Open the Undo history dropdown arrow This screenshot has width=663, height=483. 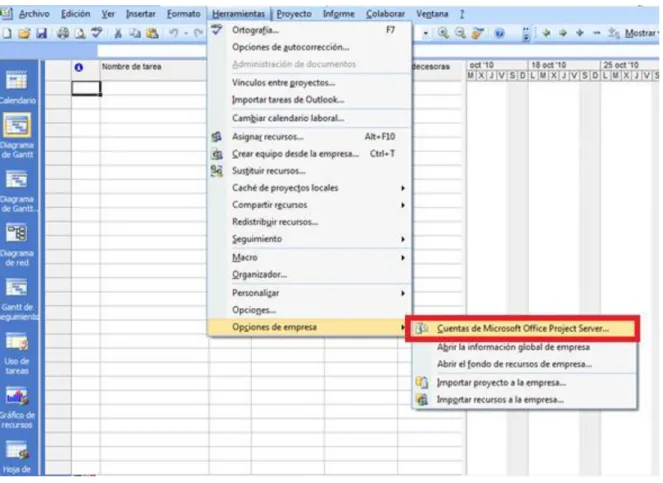[186, 33]
